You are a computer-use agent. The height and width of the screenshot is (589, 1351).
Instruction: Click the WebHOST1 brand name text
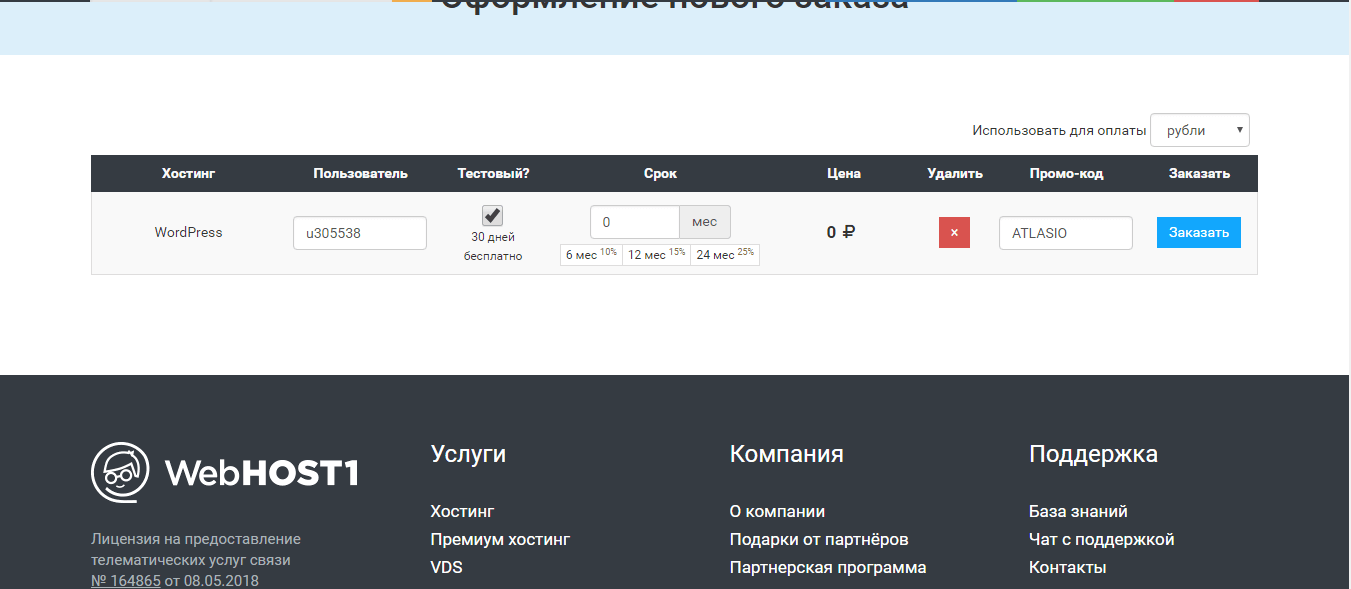(x=261, y=473)
